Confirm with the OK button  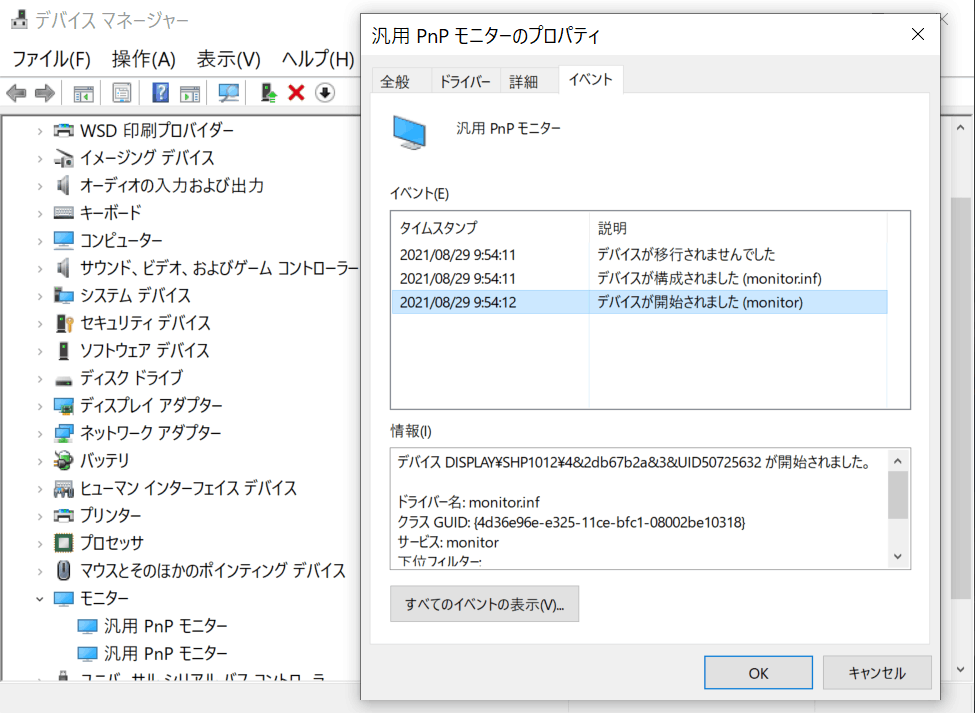[x=758, y=673]
